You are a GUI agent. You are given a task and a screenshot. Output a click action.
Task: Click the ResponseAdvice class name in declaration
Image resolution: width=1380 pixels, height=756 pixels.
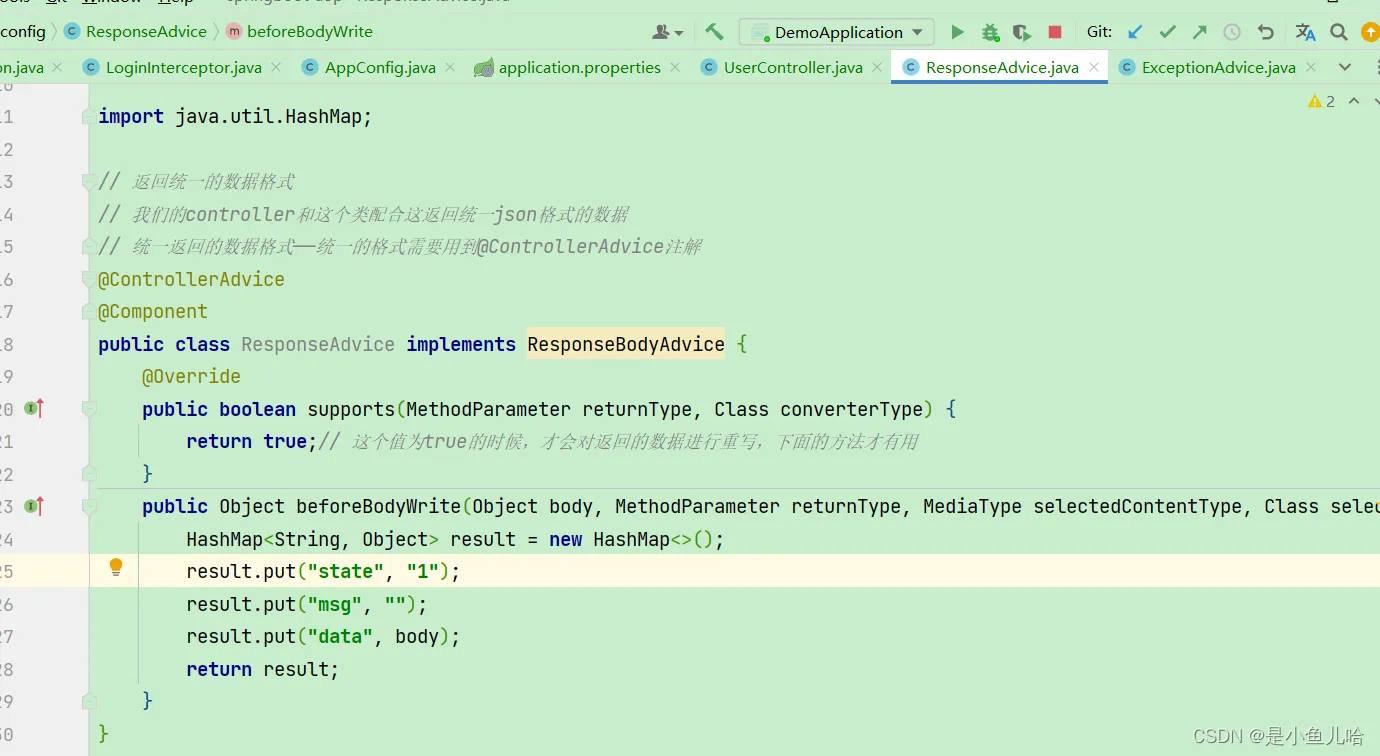(318, 344)
